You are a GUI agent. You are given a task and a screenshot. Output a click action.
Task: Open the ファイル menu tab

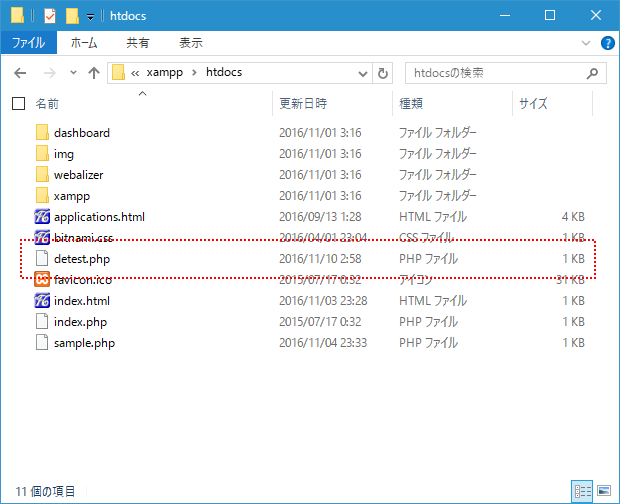[28, 43]
